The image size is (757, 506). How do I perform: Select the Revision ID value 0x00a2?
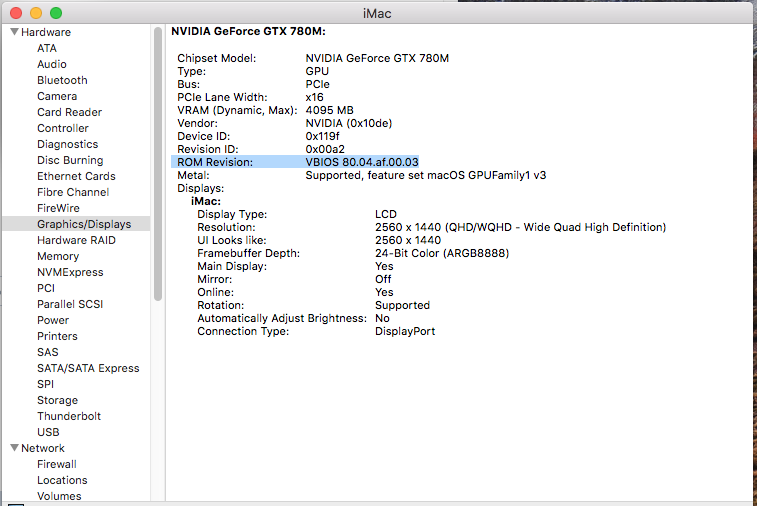point(325,149)
